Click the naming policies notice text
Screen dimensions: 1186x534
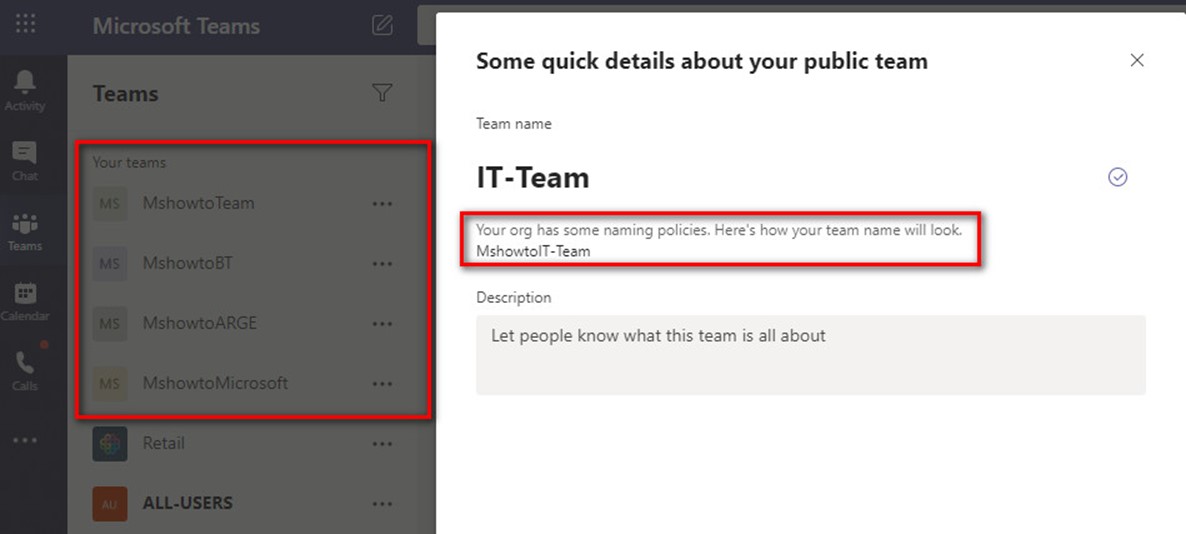click(x=719, y=230)
